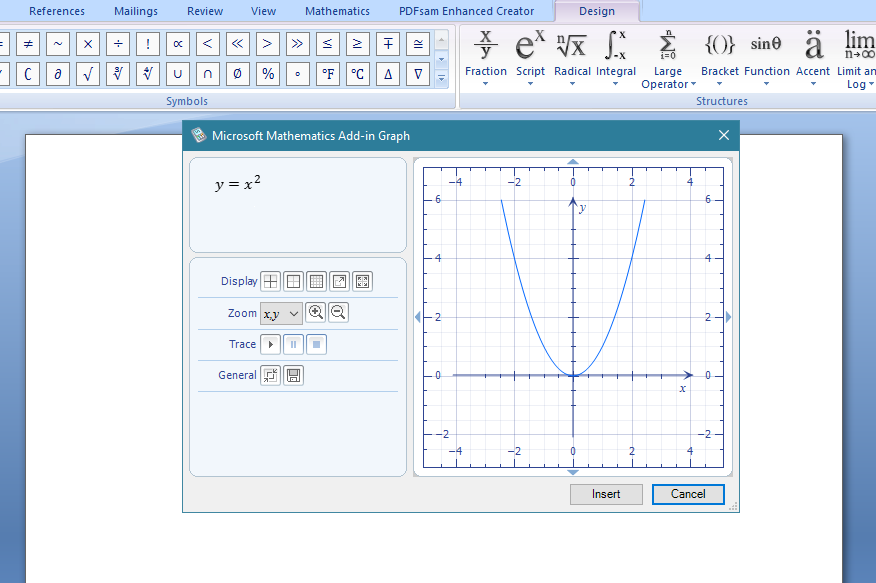
Task: Insert the factorial exclamation symbol
Action: click(x=148, y=44)
